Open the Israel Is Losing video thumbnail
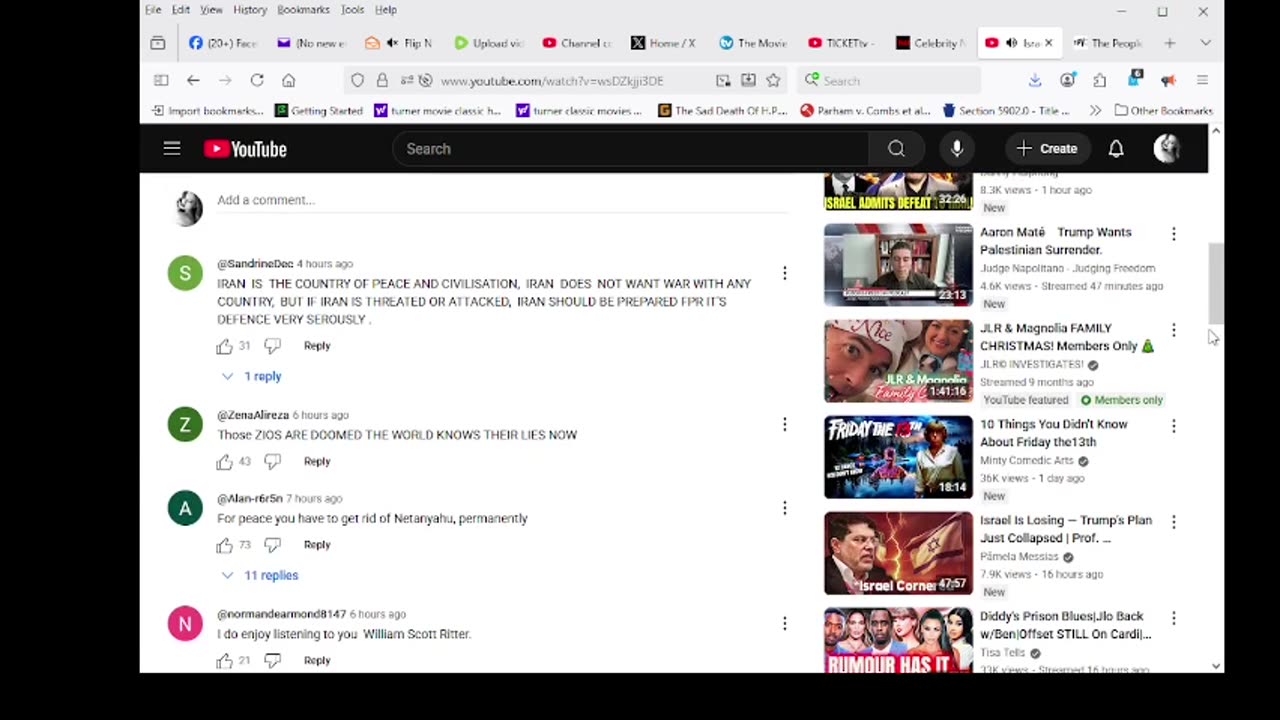Screen dimensions: 1280x720 point(898,553)
